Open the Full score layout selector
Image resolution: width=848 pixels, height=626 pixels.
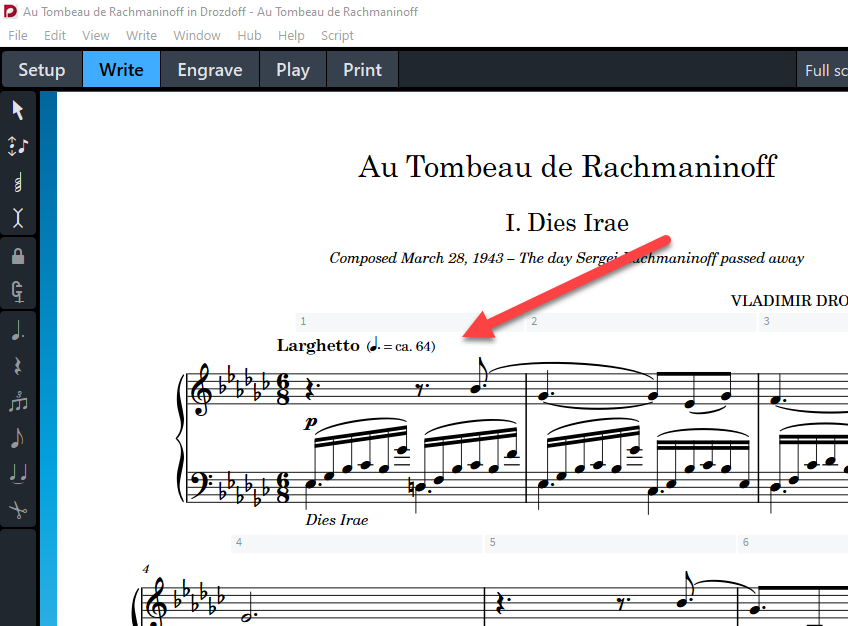(823, 70)
